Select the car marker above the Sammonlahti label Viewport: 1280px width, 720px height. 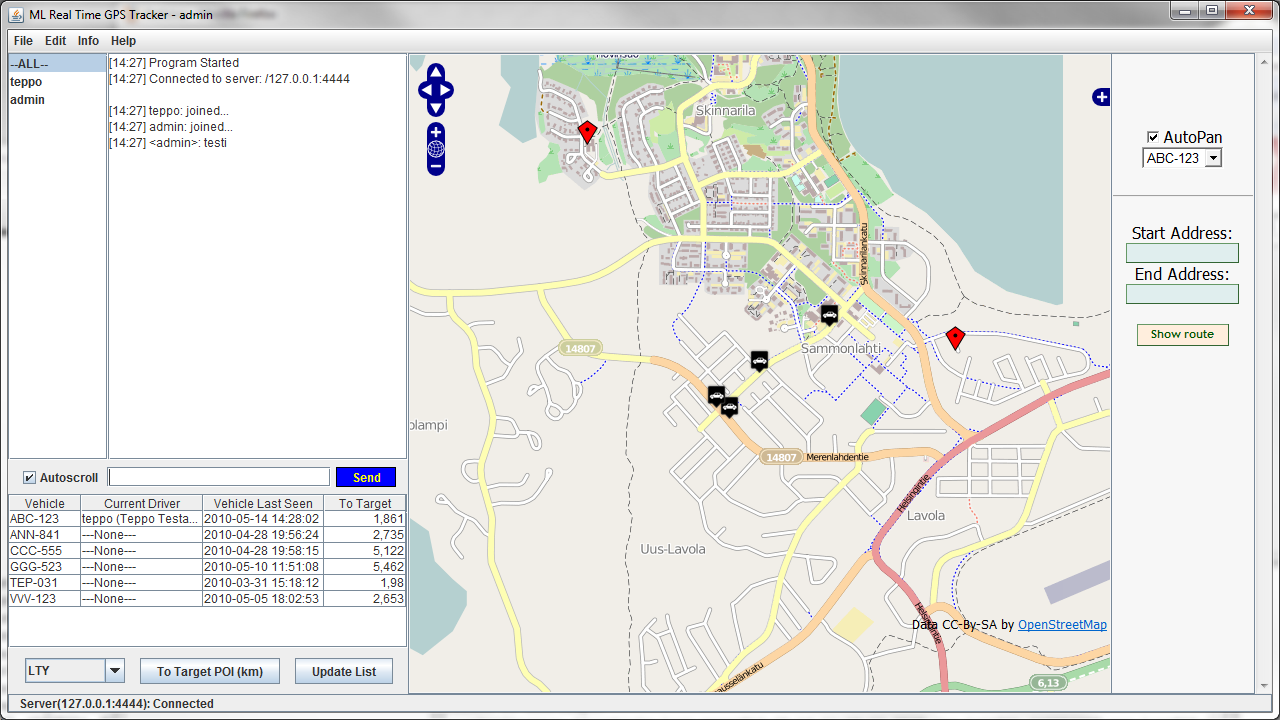tap(829, 315)
